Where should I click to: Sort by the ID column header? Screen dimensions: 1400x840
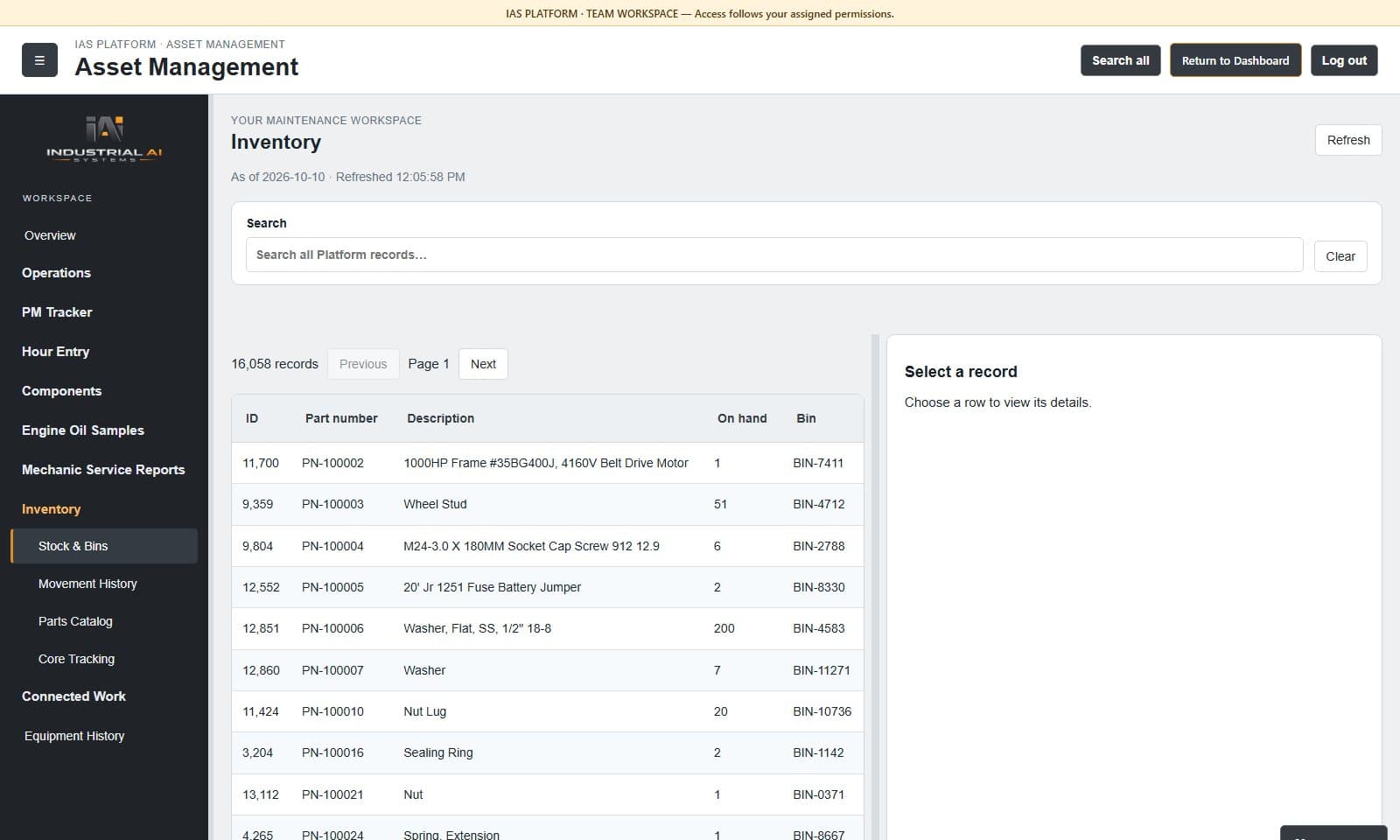click(252, 418)
